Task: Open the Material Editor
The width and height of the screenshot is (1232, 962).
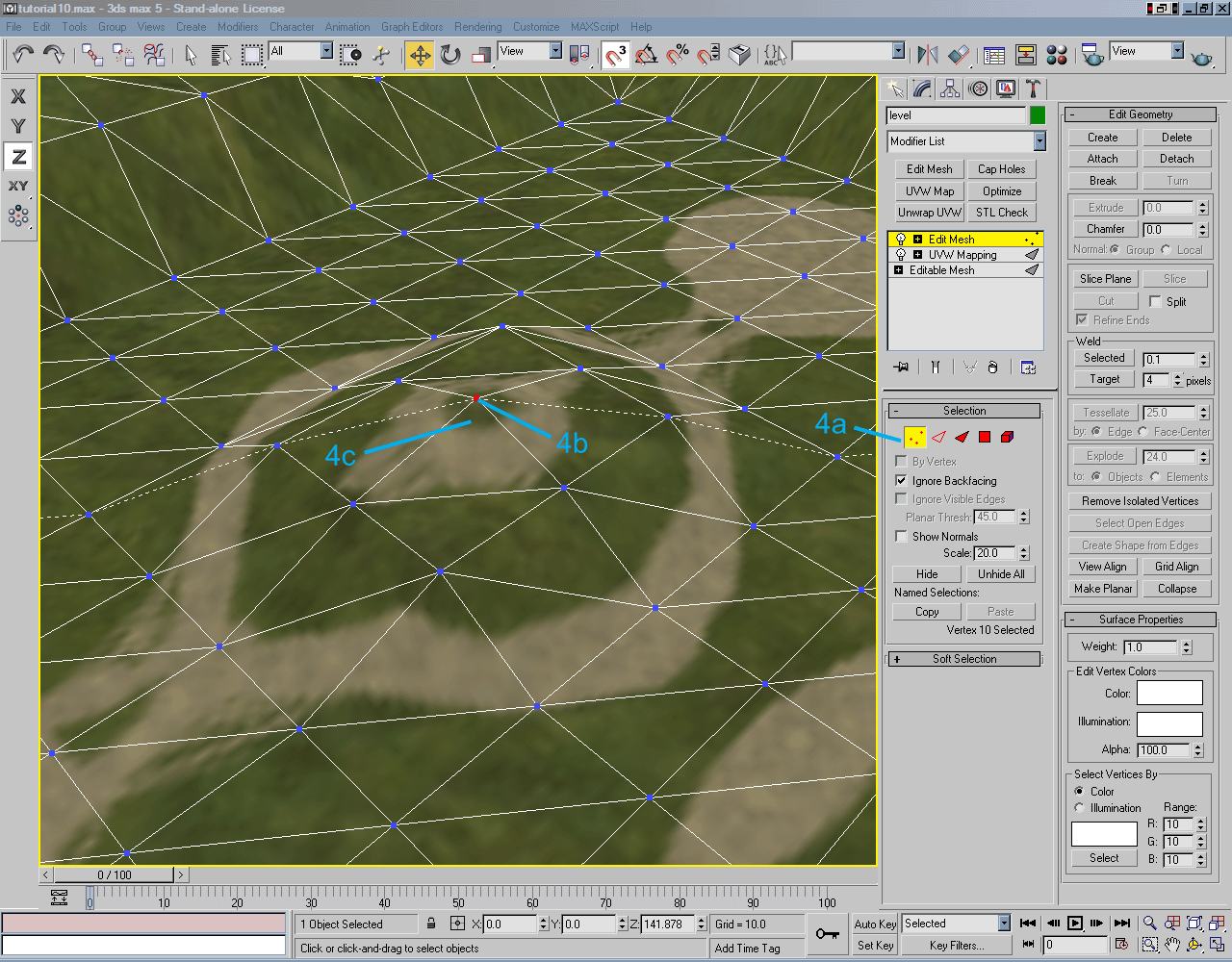Action: tap(1057, 55)
